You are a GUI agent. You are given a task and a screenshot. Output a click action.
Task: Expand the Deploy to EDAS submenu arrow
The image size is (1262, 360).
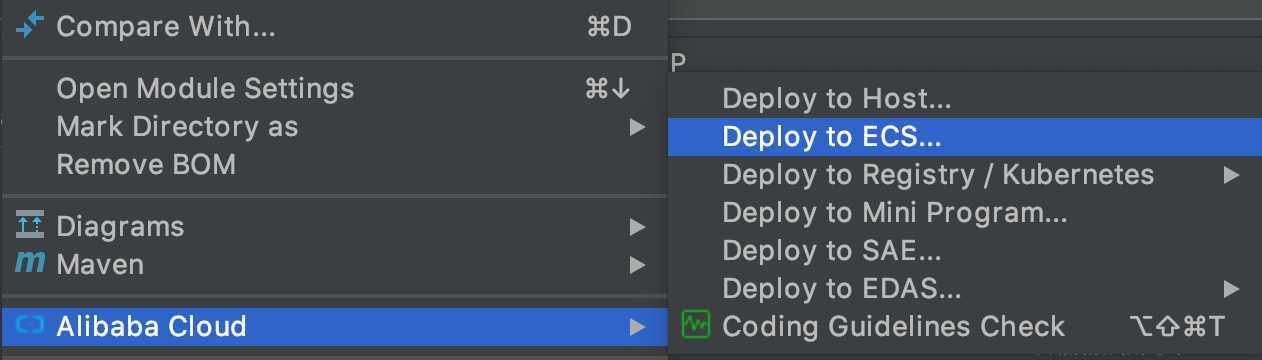tap(1231, 290)
